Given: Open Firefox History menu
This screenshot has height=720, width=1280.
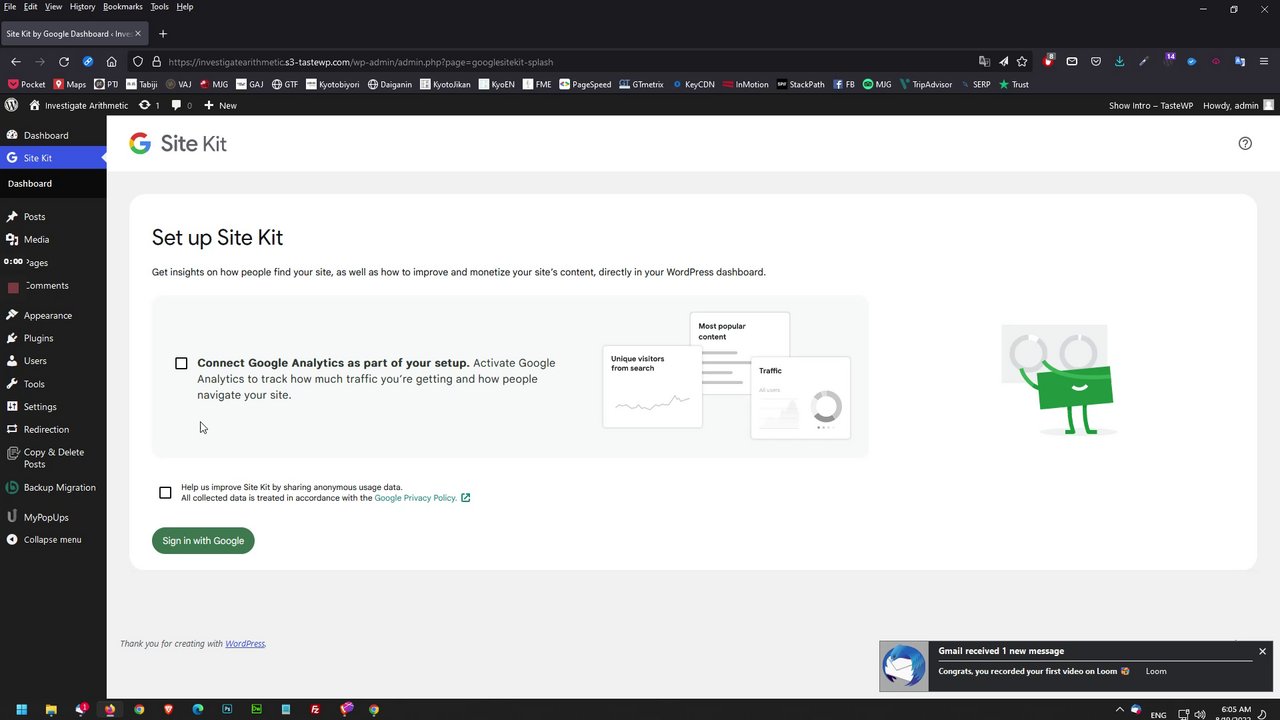Looking at the screenshot, I should pos(82,7).
